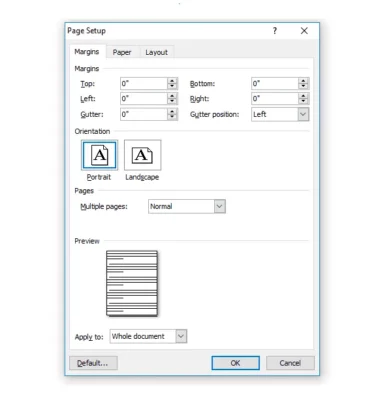380x410 pixels.
Task: Select the Portrait orientation icon
Action: [x=99, y=155]
